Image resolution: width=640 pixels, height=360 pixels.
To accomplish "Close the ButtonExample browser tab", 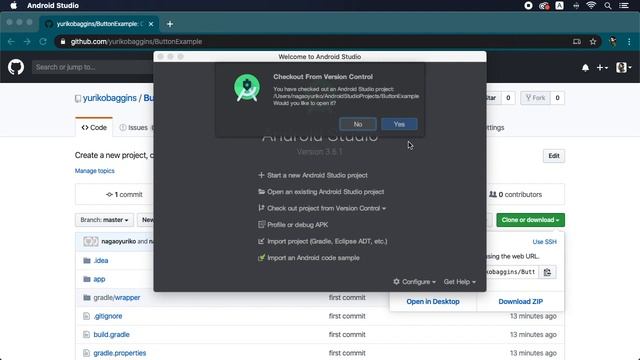I will click(x=151, y=24).
